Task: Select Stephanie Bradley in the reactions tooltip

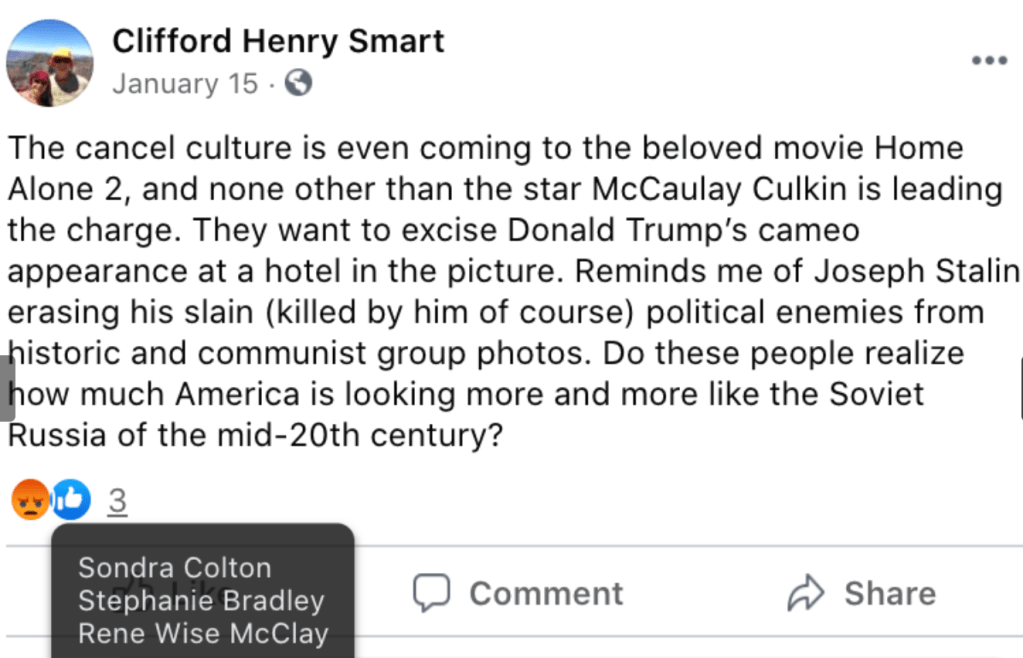Action: pos(201,601)
